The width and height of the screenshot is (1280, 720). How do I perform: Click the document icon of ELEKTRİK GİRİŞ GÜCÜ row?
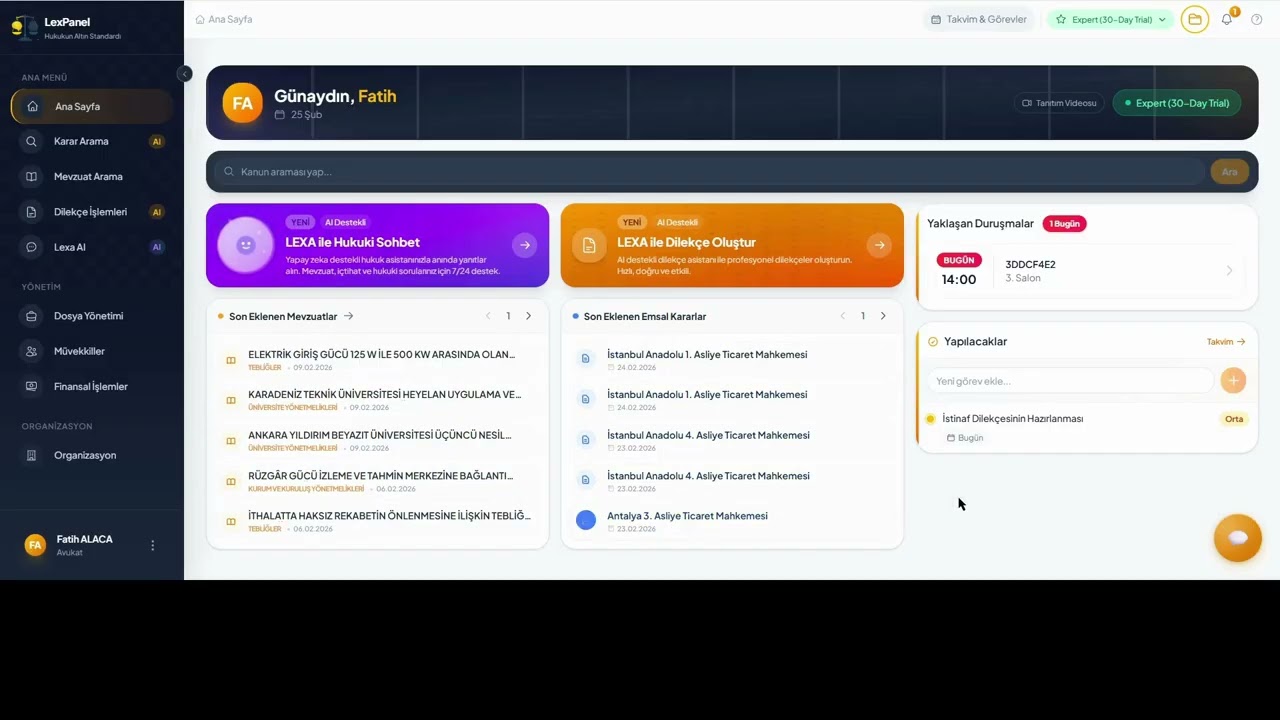coord(231,360)
